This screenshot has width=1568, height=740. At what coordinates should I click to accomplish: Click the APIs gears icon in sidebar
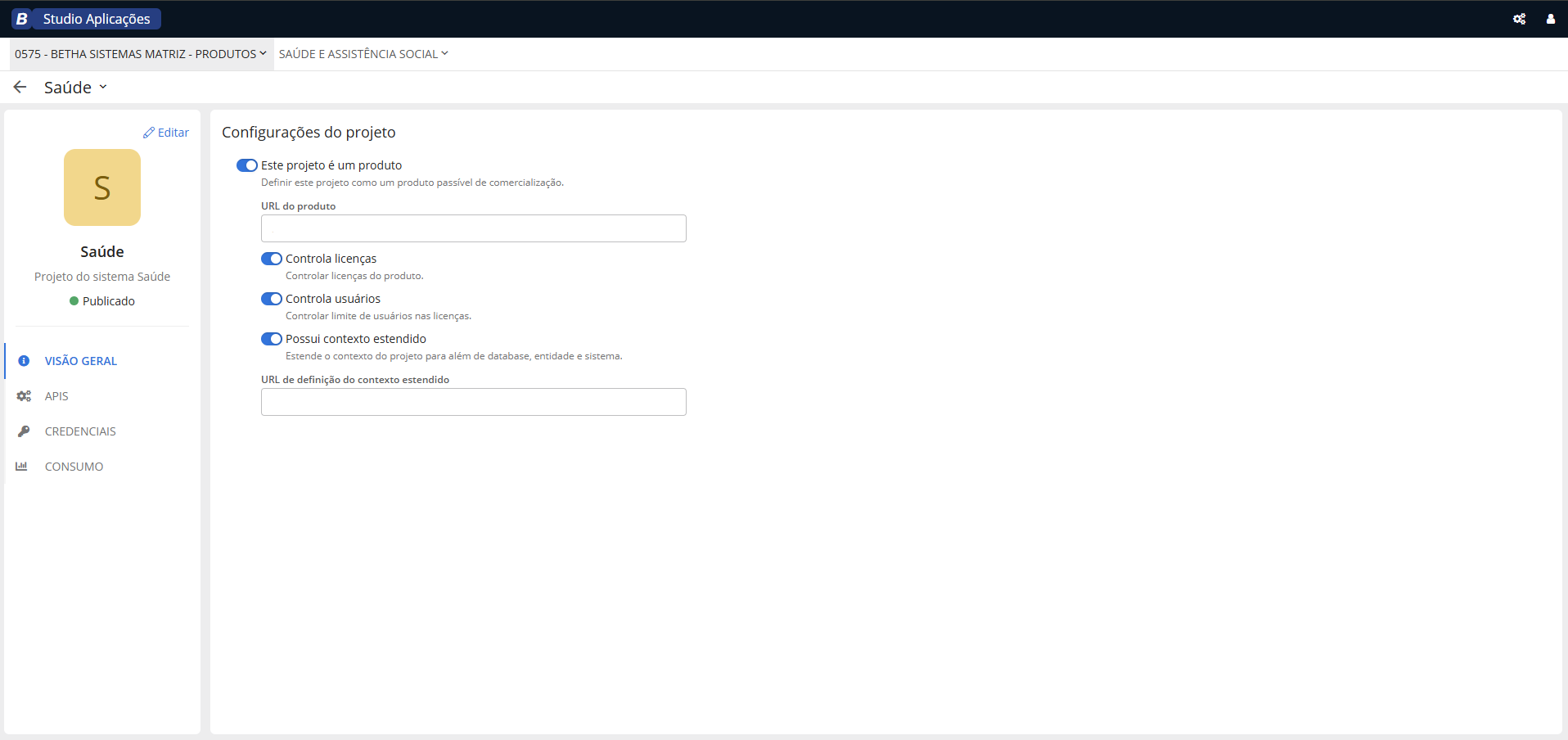[24, 396]
